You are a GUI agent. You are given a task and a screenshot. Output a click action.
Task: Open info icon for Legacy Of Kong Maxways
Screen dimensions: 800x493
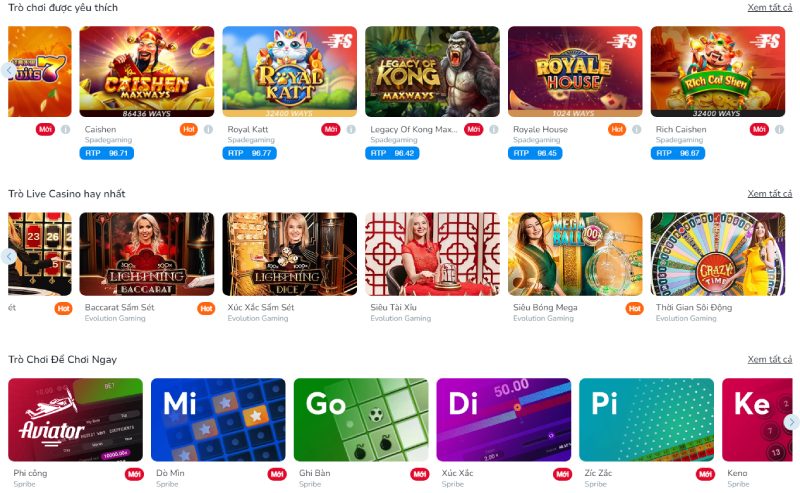(x=494, y=130)
